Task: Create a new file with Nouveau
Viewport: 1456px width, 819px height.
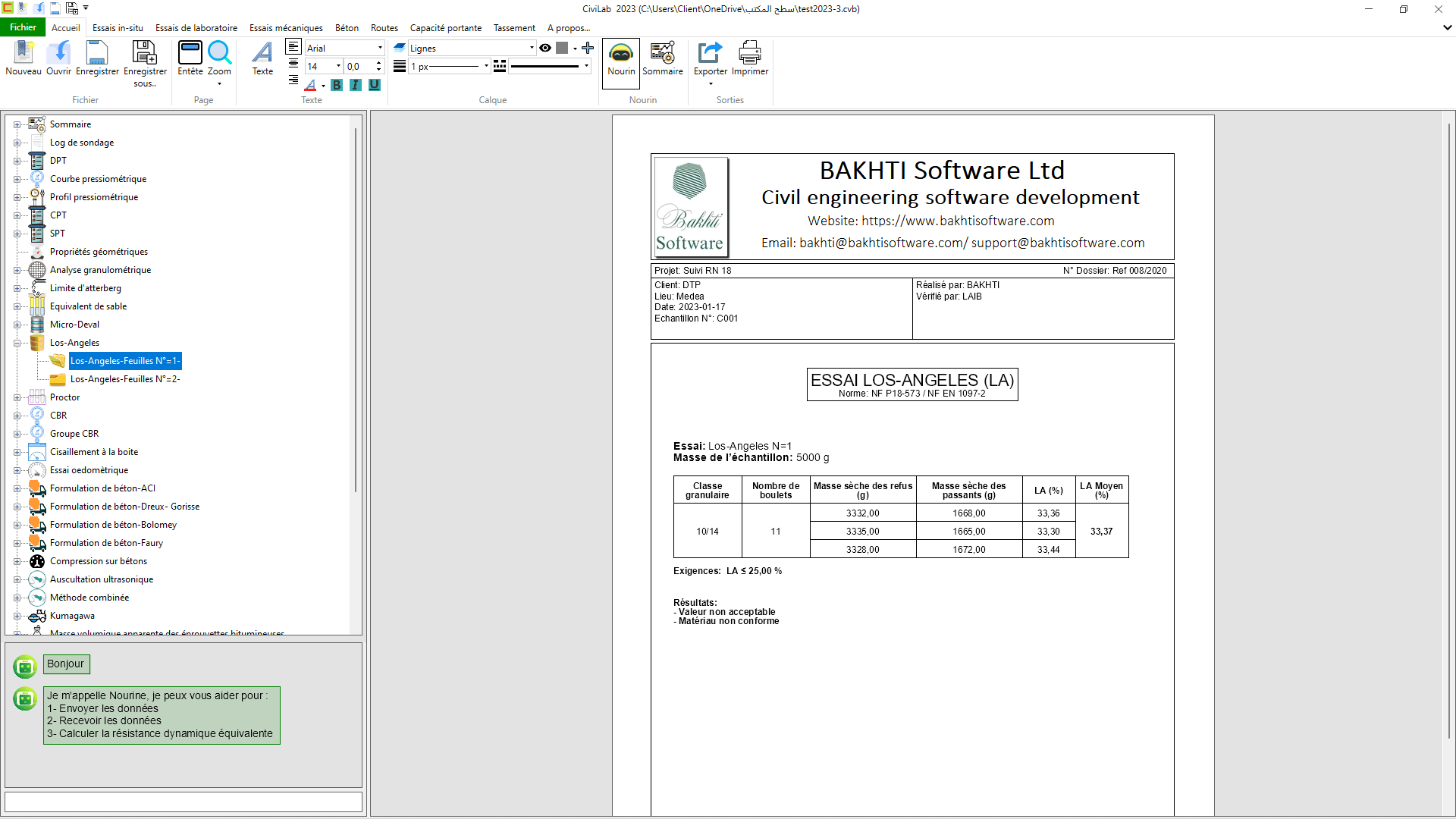Action: 24,58
